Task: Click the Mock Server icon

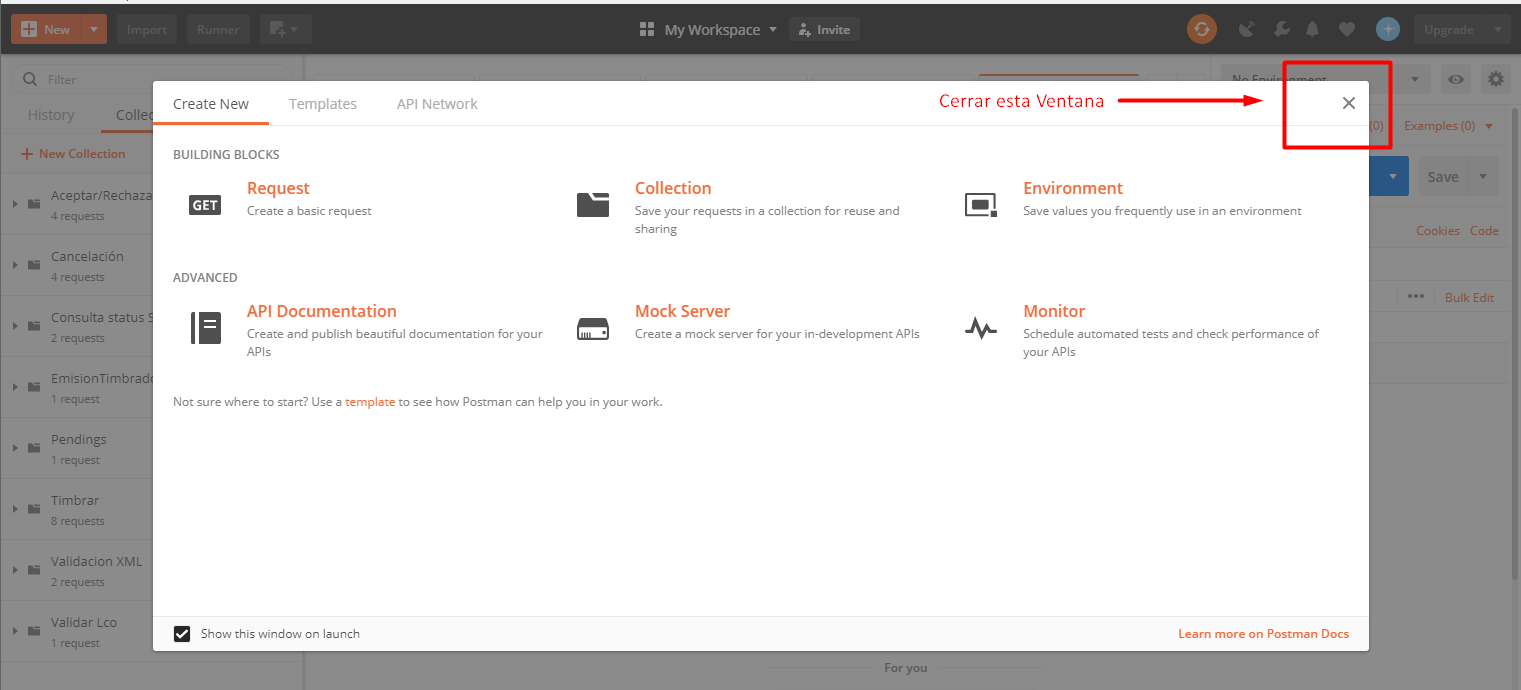Action: [593, 328]
